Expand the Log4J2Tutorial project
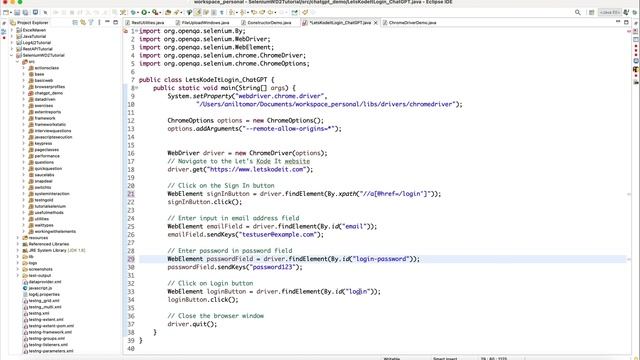Screen dimensions: 640x360 12,42
